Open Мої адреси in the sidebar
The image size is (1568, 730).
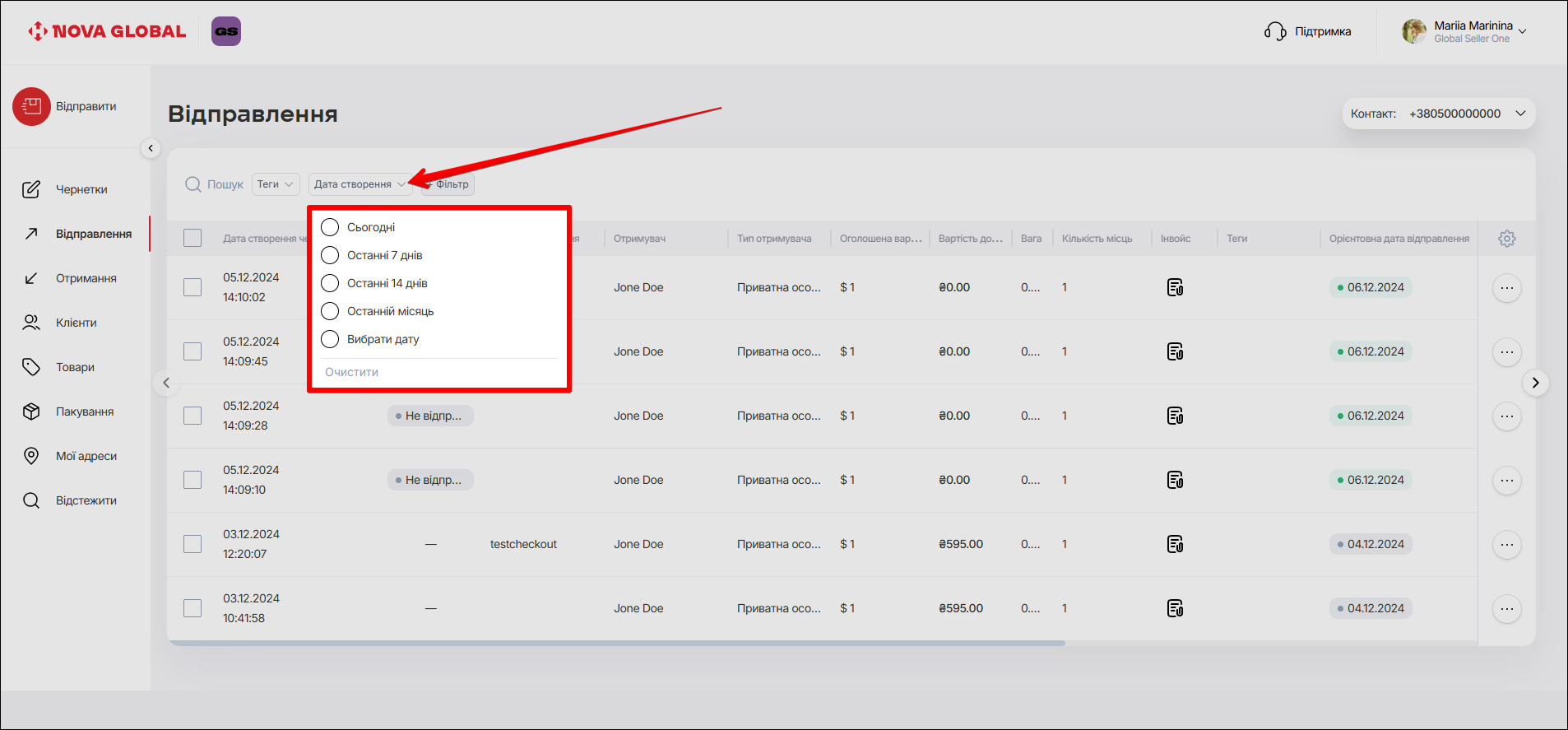coord(86,456)
